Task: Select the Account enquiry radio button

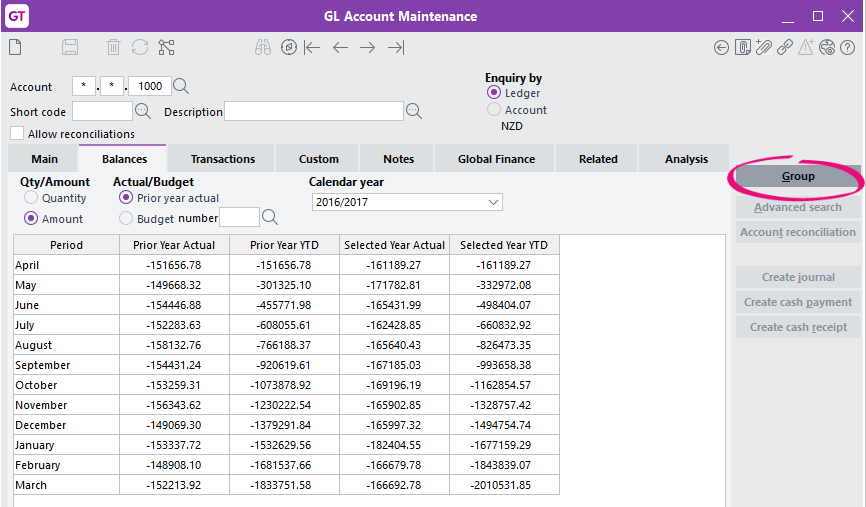Action: 494,110
